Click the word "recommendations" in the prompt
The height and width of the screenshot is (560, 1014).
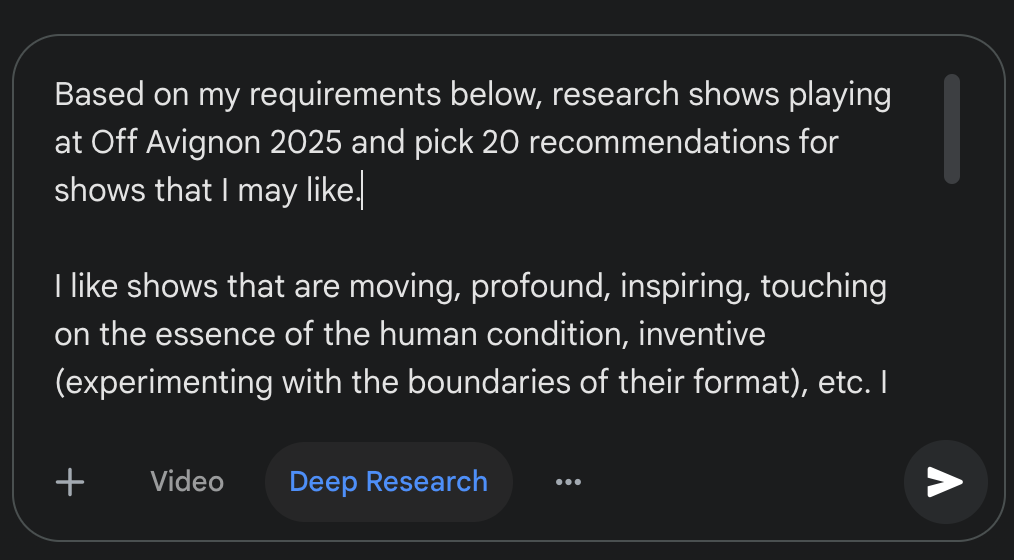point(659,142)
